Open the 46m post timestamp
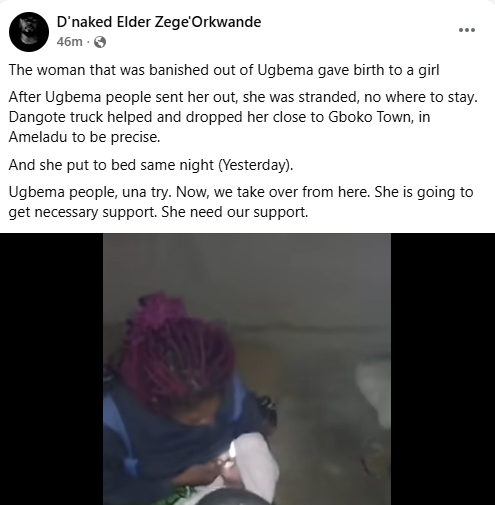This screenshot has width=495, height=505. coord(69,42)
